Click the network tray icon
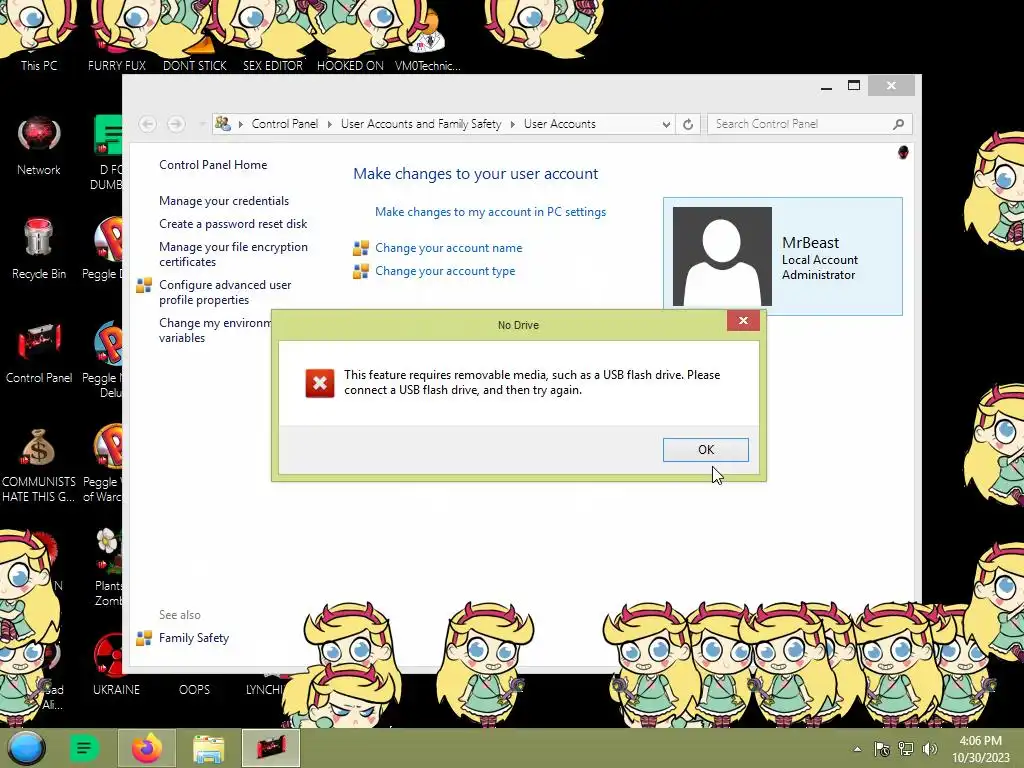 (x=906, y=749)
